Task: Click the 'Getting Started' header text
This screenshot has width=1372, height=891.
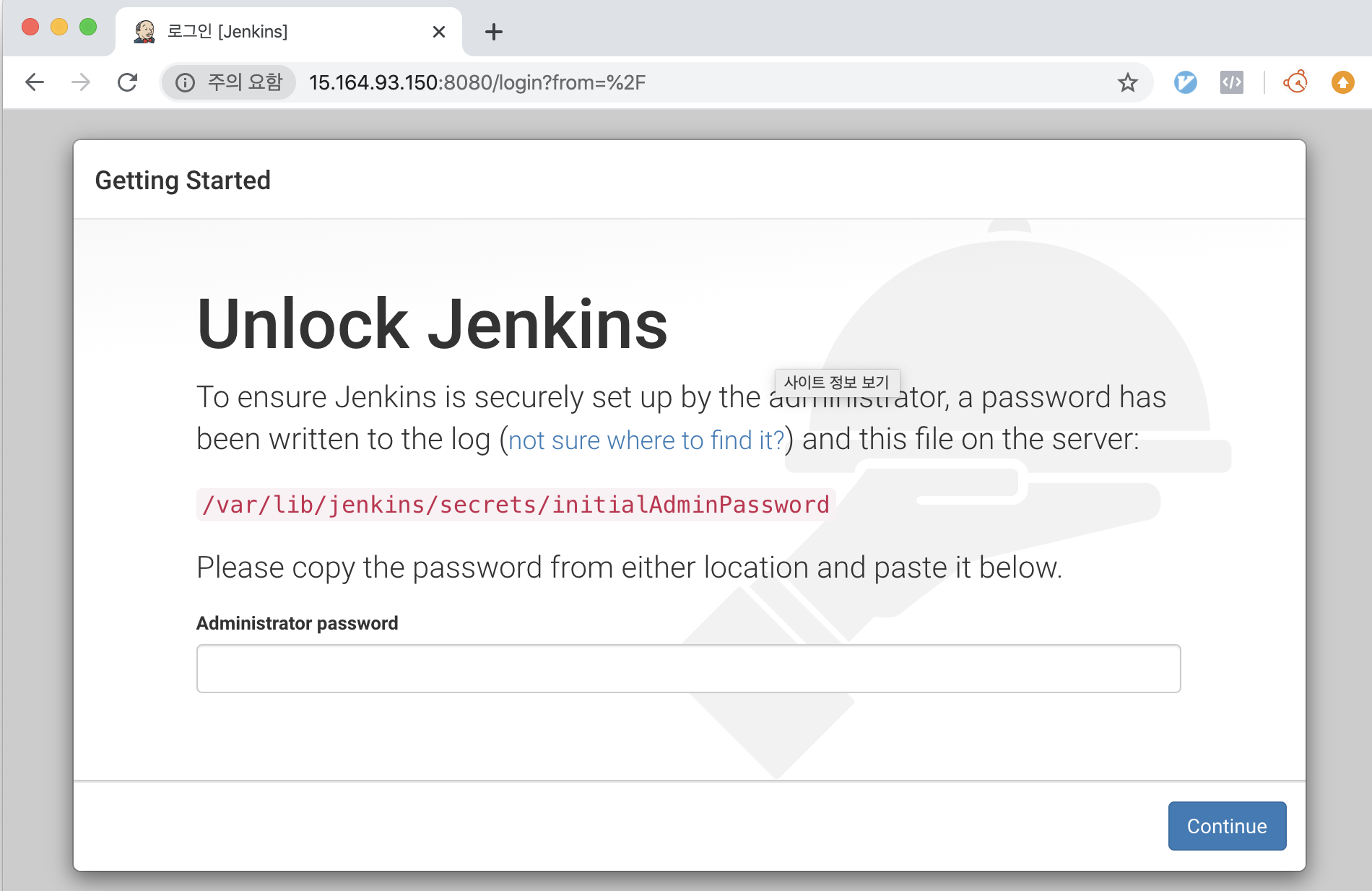Action: pyautogui.click(x=183, y=181)
